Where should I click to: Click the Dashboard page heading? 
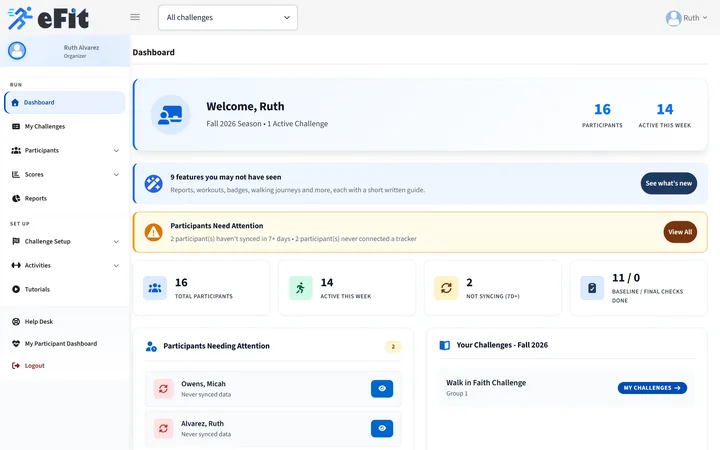153,52
